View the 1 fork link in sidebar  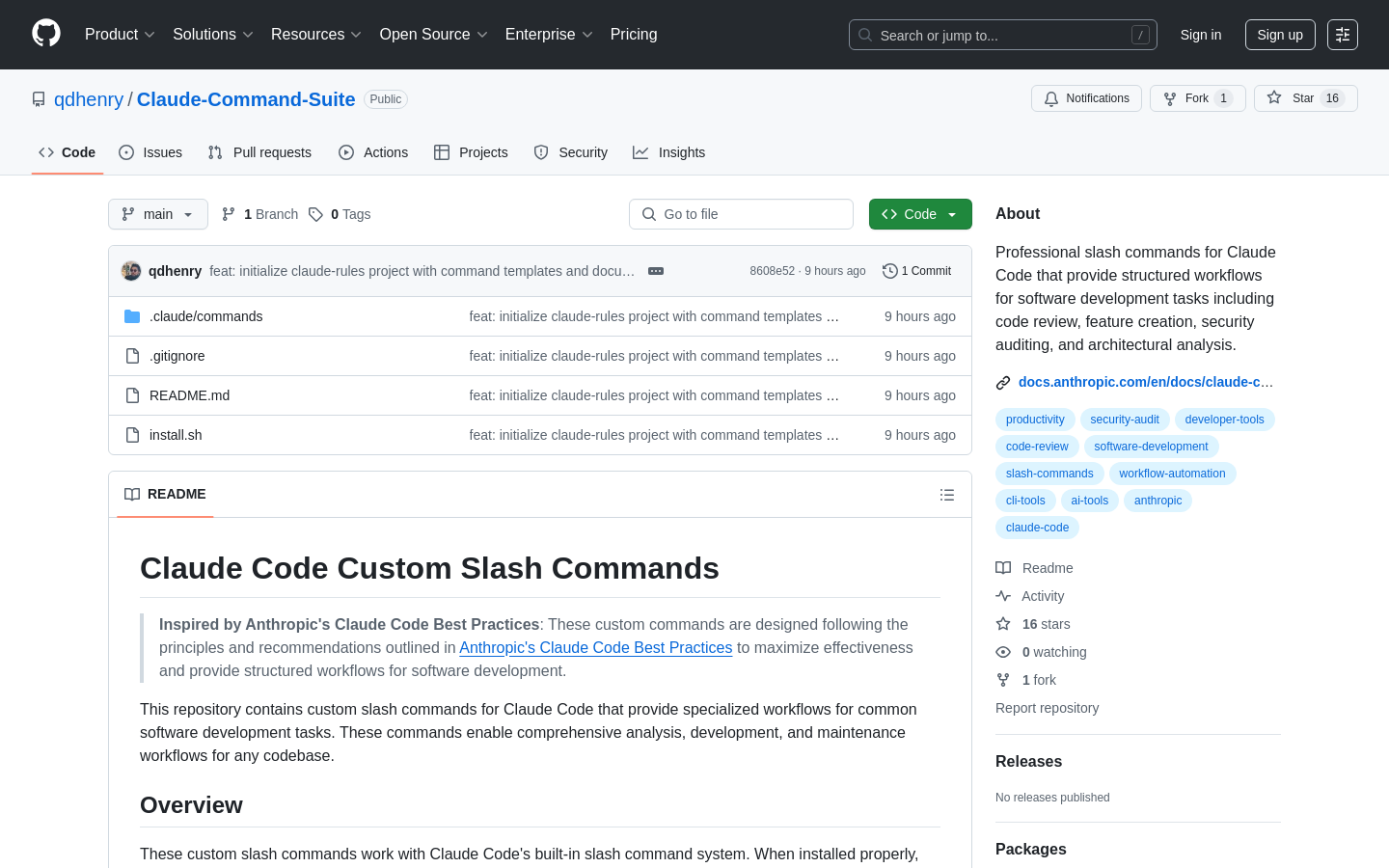(x=1026, y=680)
